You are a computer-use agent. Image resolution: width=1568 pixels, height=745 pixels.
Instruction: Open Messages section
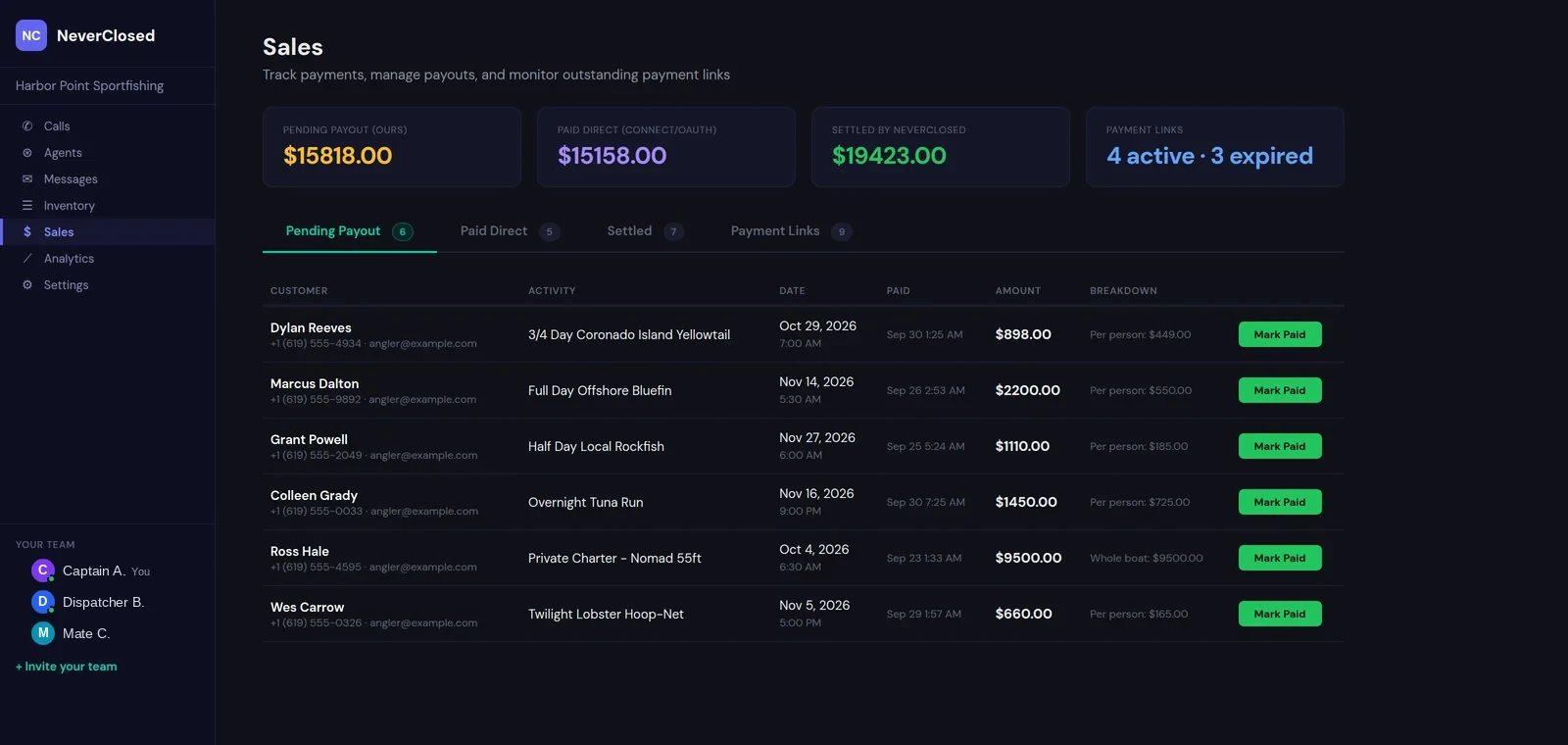click(108, 179)
